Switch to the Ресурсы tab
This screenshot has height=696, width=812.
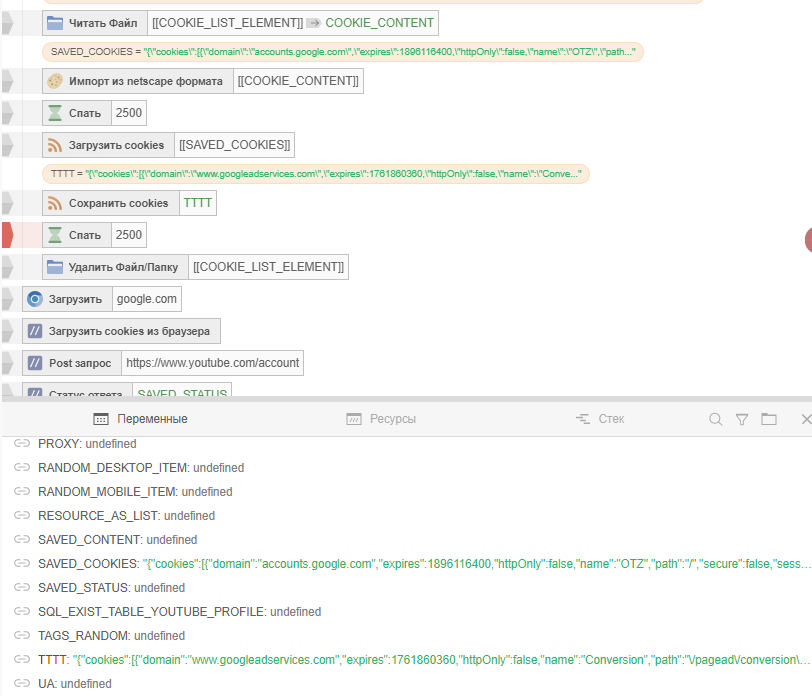[x=381, y=420]
